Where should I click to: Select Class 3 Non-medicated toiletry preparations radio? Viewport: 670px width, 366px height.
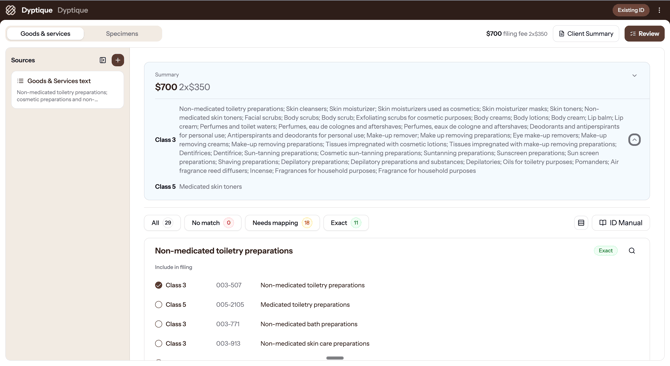click(159, 285)
